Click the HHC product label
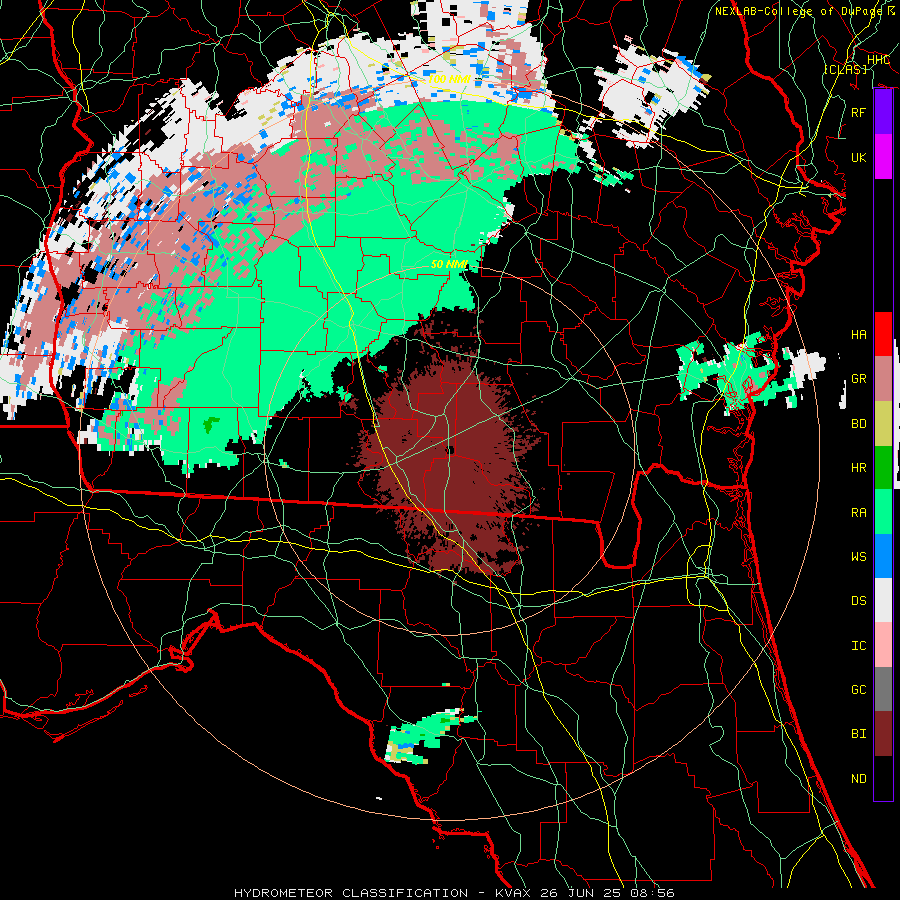Screen dimensions: 900x900 878,59
